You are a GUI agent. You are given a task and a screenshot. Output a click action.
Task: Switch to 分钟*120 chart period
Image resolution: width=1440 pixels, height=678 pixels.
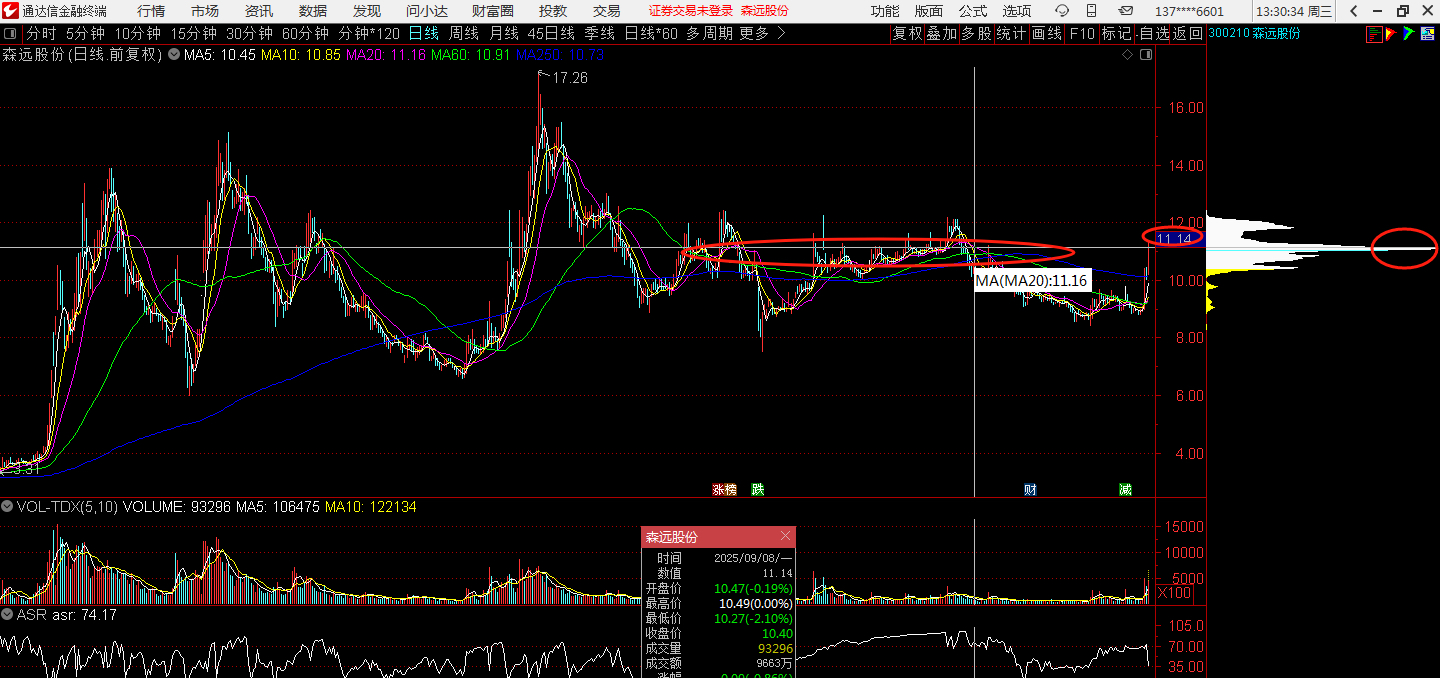(x=369, y=34)
